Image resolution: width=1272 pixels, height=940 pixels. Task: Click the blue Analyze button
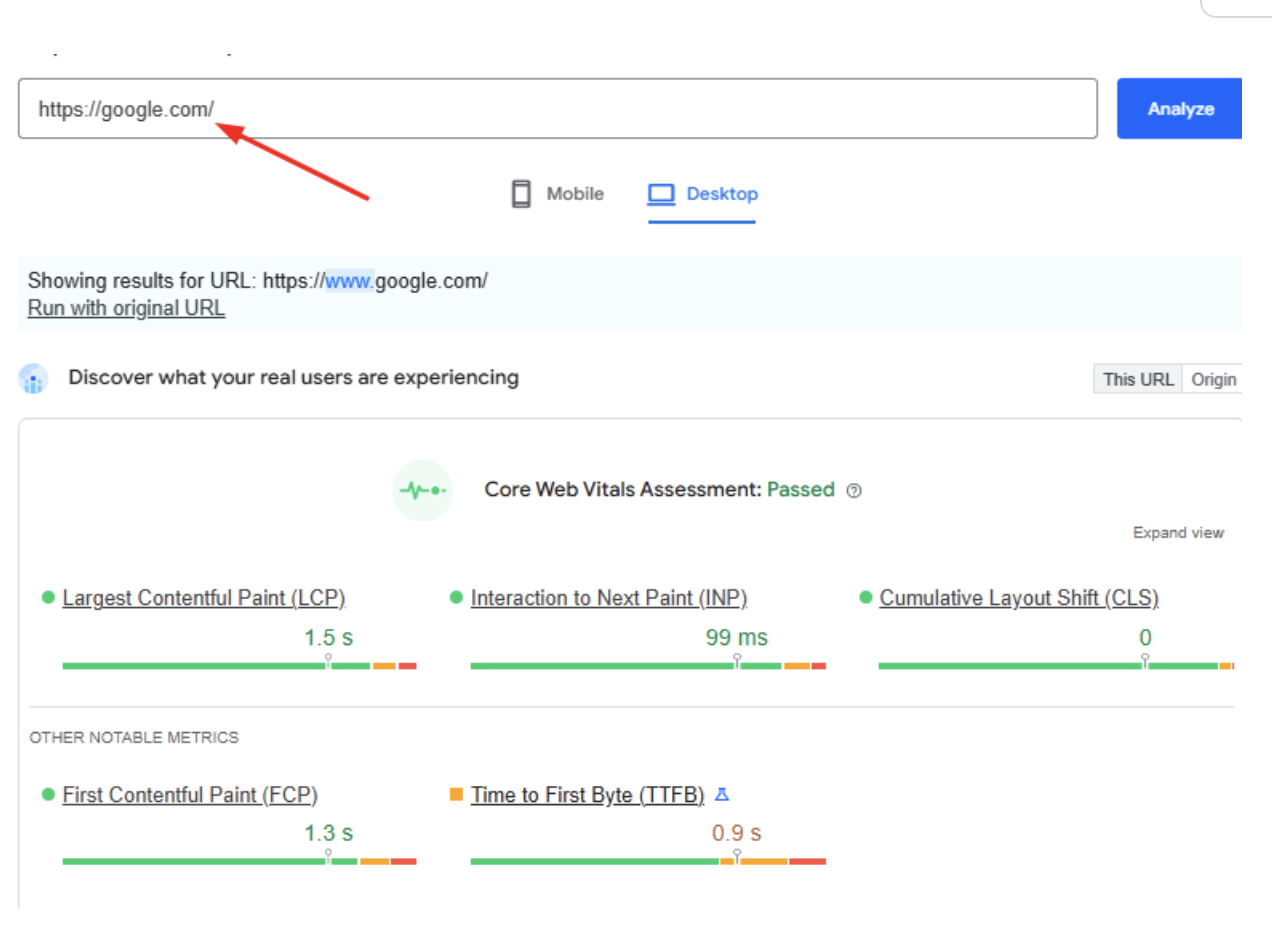tap(1180, 109)
